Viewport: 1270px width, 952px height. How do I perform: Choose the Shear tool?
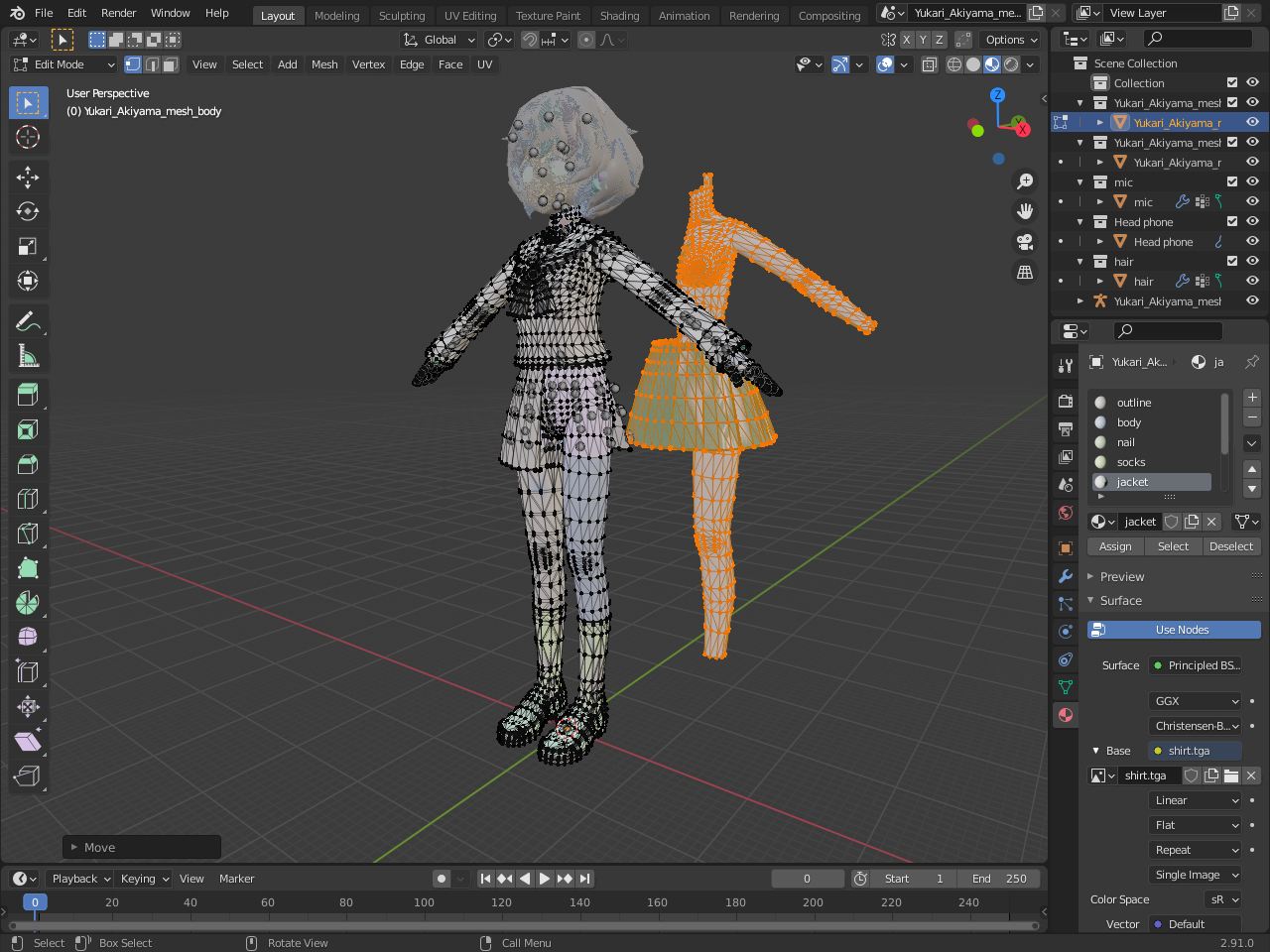tap(28, 741)
